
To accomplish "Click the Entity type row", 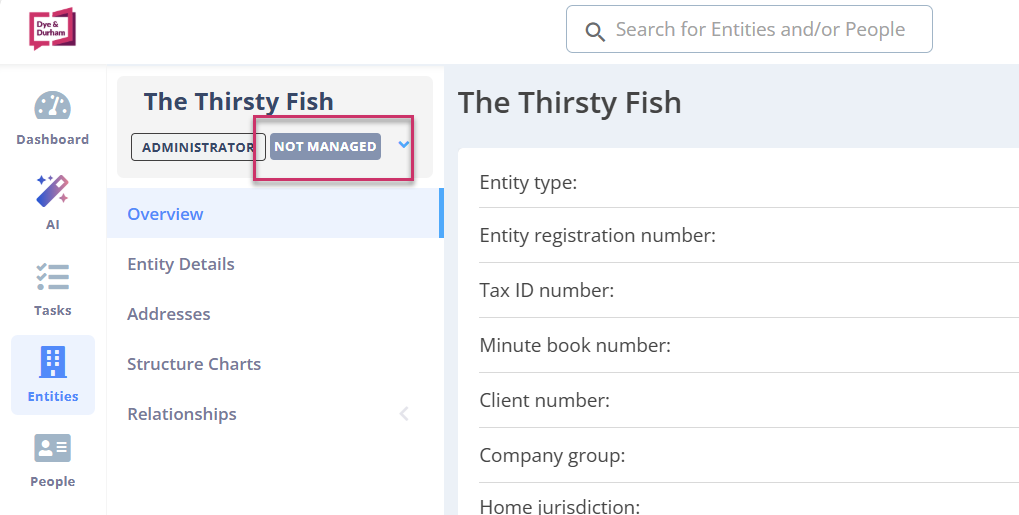I will click(749, 182).
